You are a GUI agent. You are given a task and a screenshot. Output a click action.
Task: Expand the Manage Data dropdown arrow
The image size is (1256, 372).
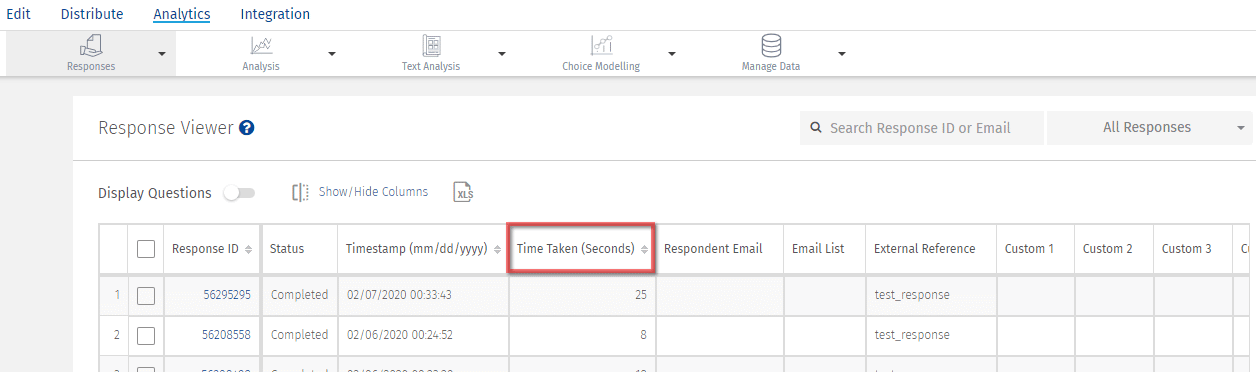pyautogui.click(x=842, y=54)
